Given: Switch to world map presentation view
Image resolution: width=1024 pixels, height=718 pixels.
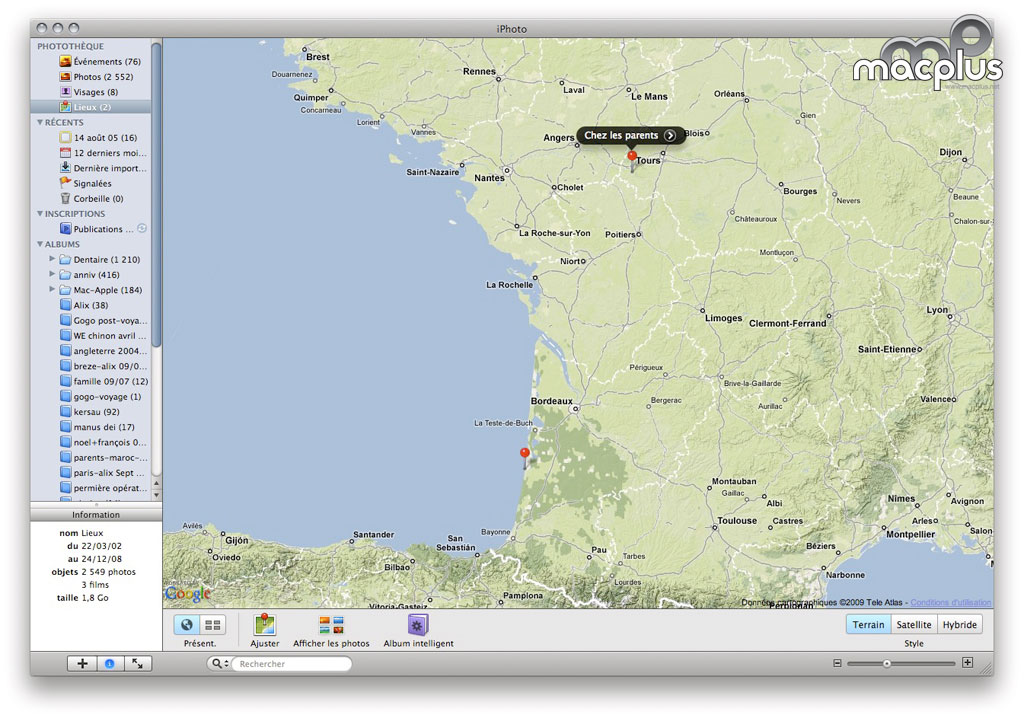Looking at the screenshot, I should pos(187,625).
